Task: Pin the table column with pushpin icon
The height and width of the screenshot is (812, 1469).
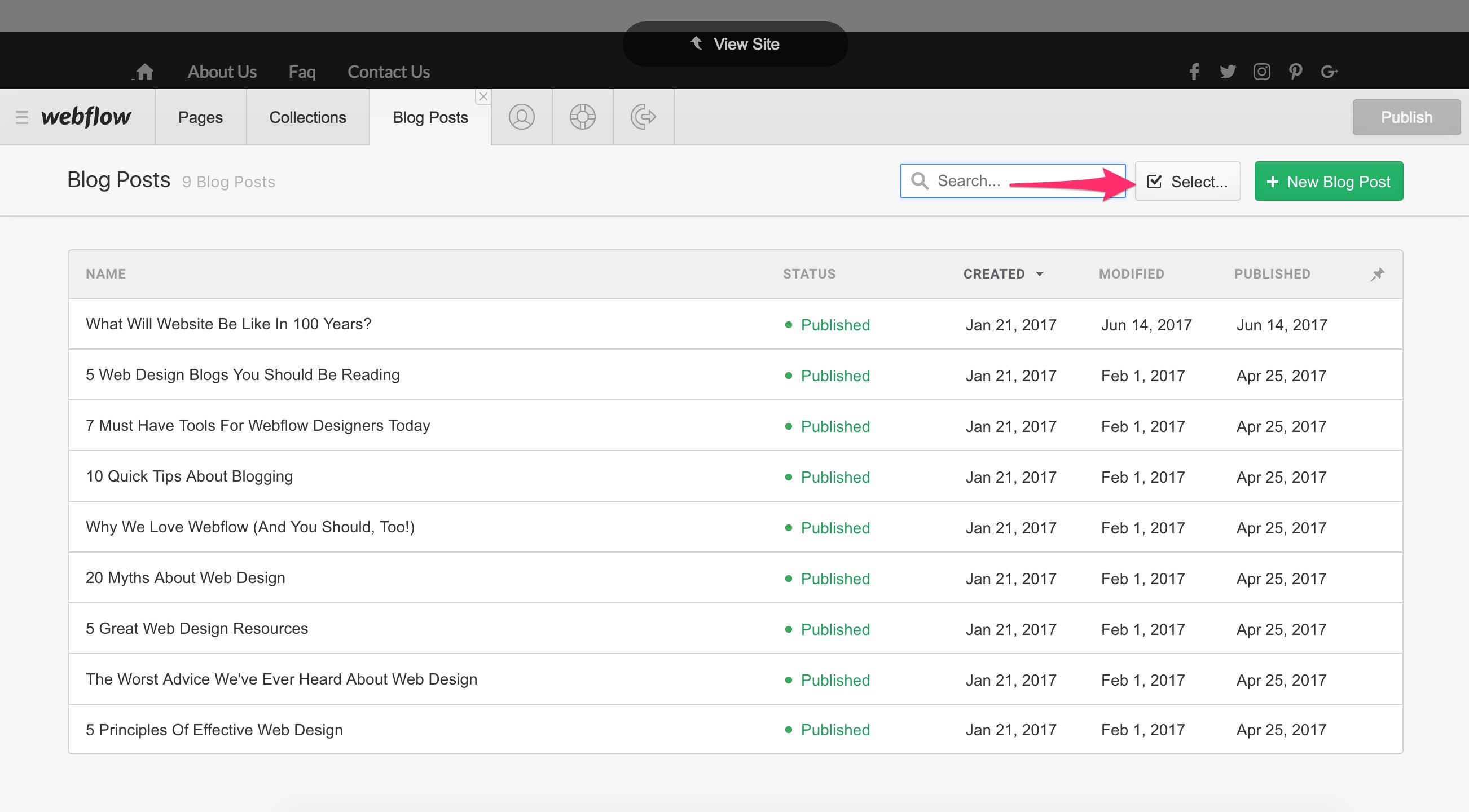Action: [x=1377, y=274]
